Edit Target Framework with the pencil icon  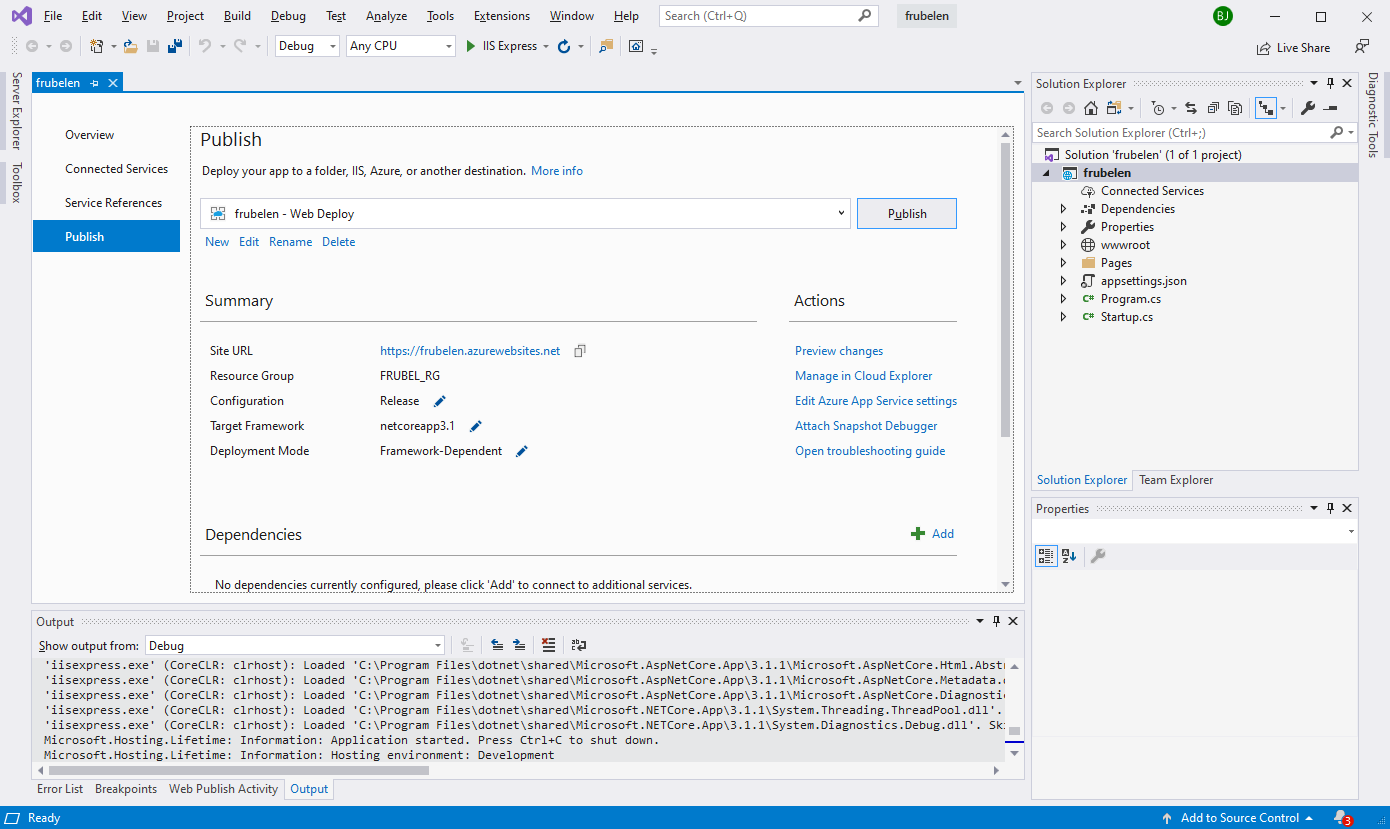click(476, 426)
